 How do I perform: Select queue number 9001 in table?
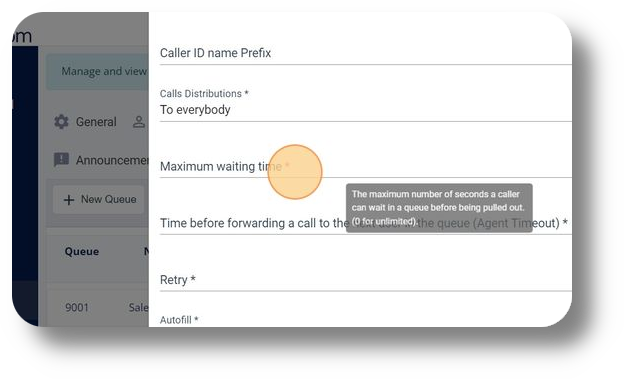77,308
